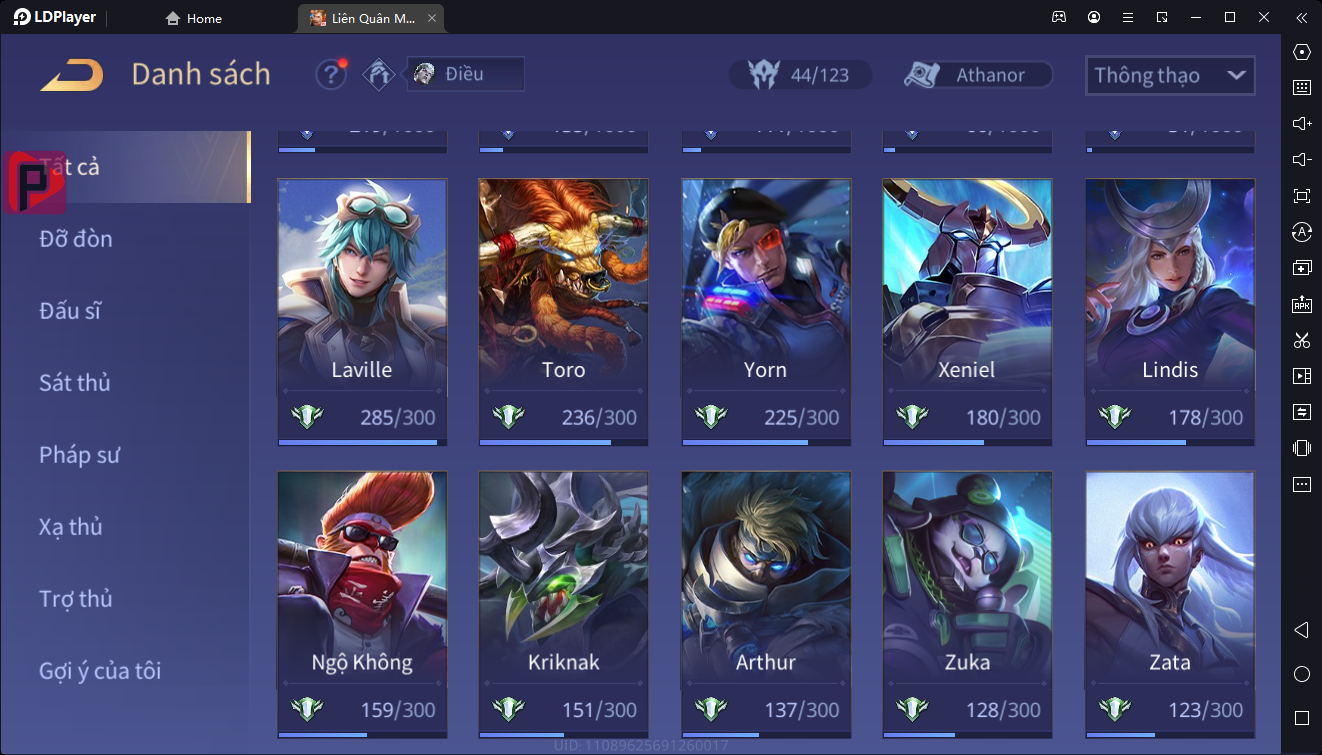This screenshot has height=755, width=1322.
Task: Click the Athanor button
Action: pyautogui.click(x=978, y=75)
